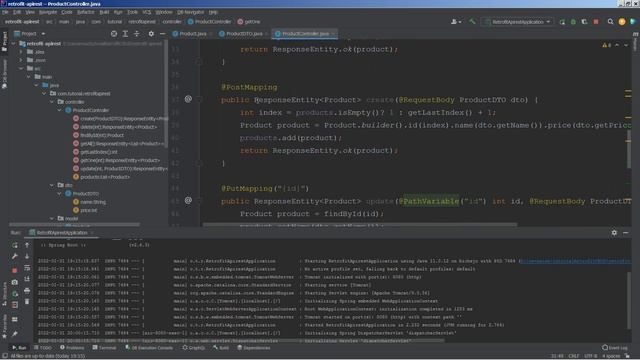Open the Project view selector dropdown
This screenshot has width=640, height=360.
30,34
